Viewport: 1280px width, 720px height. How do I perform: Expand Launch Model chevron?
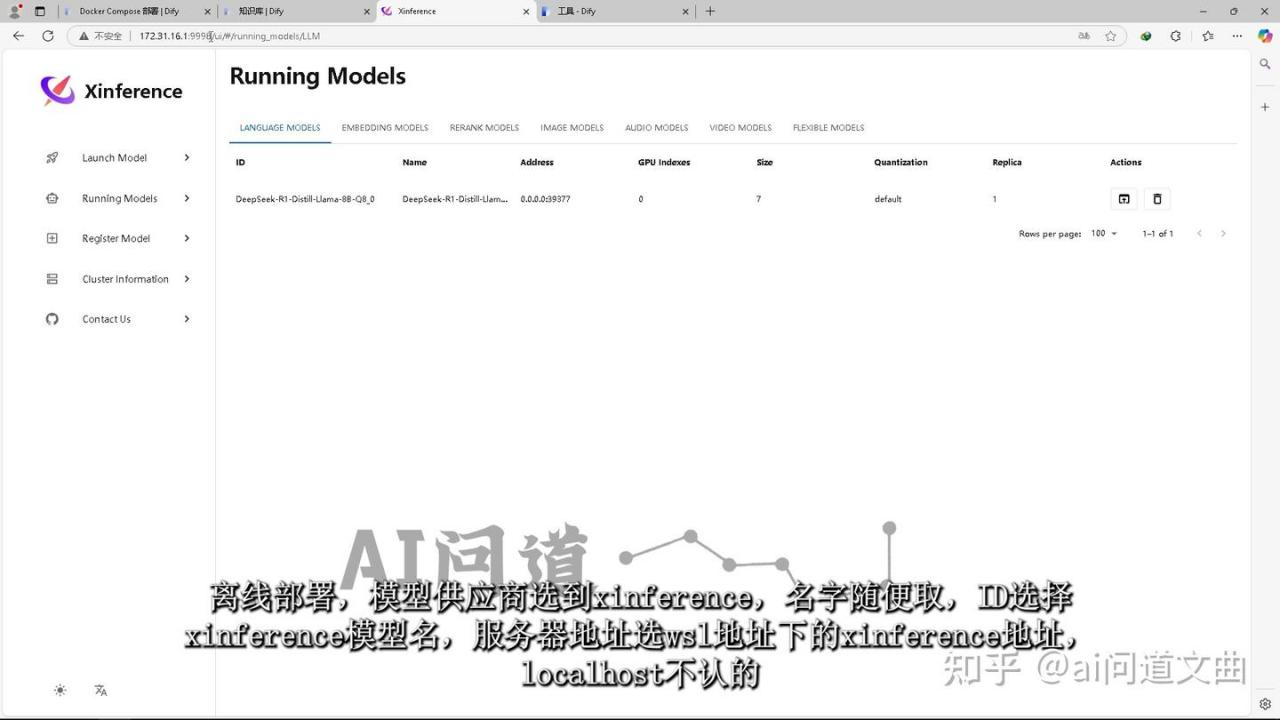(187, 158)
